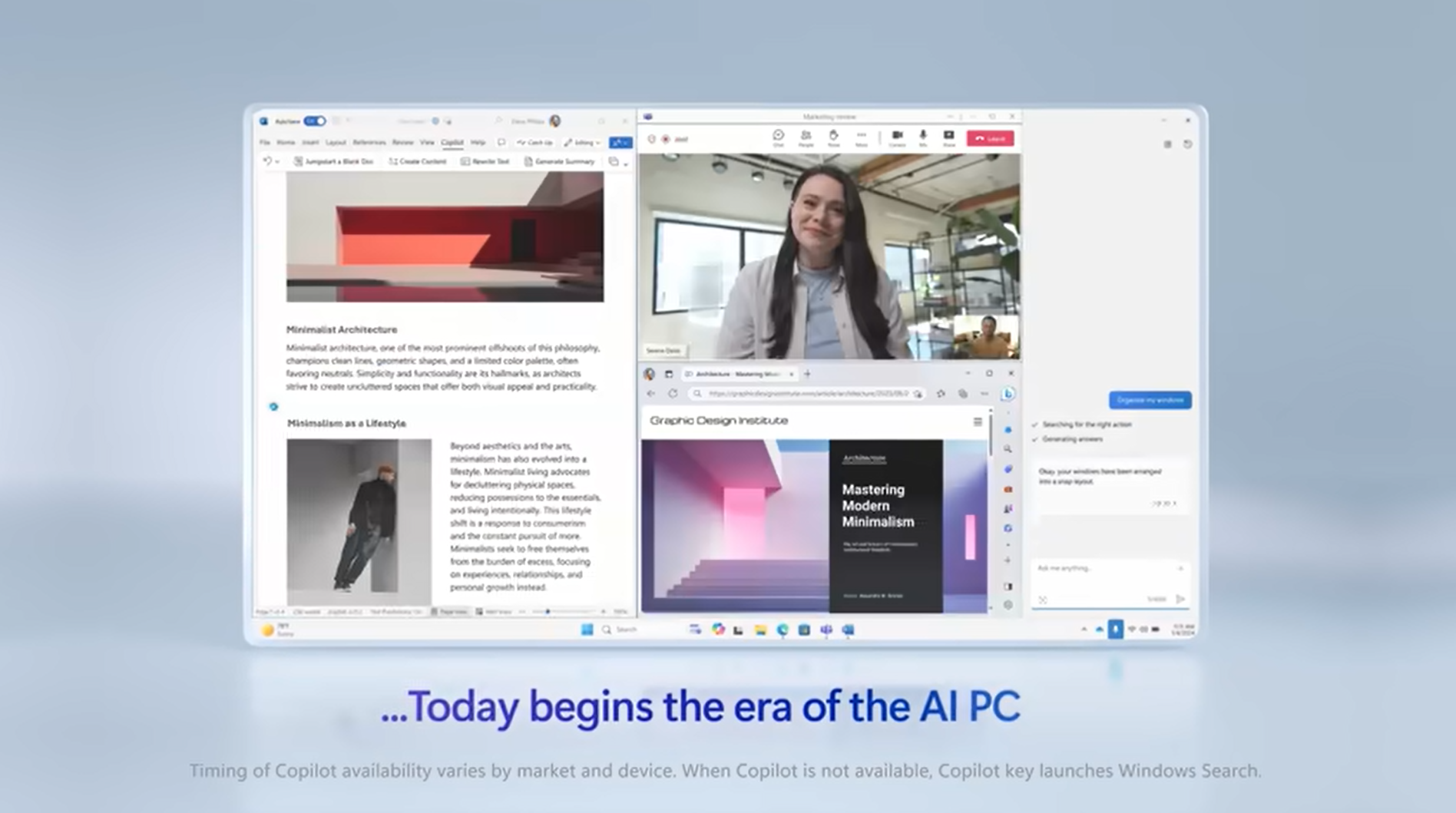Open the References ribbon tab
1456x813 pixels.
369,142
